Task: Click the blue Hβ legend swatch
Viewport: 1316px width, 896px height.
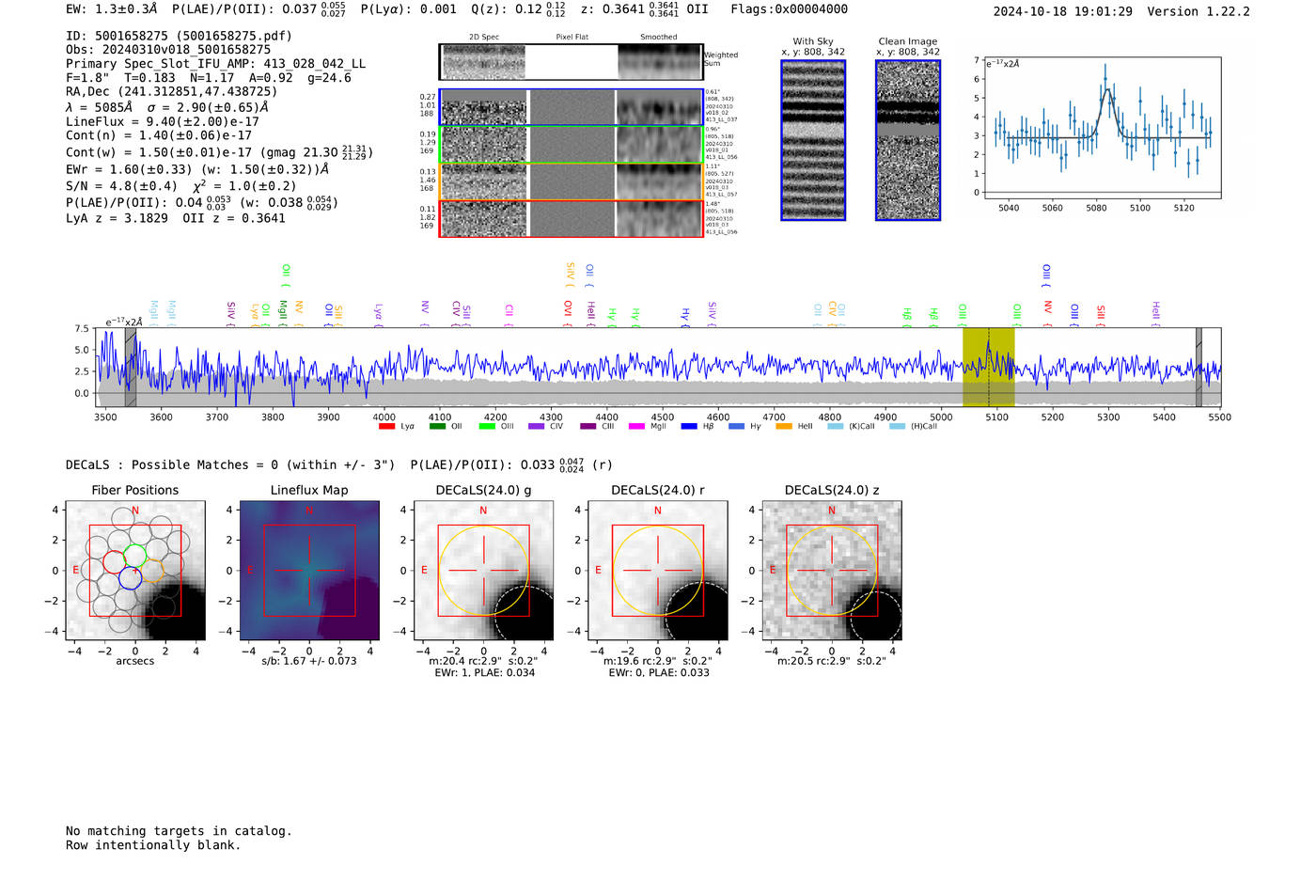Action: pos(689,427)
